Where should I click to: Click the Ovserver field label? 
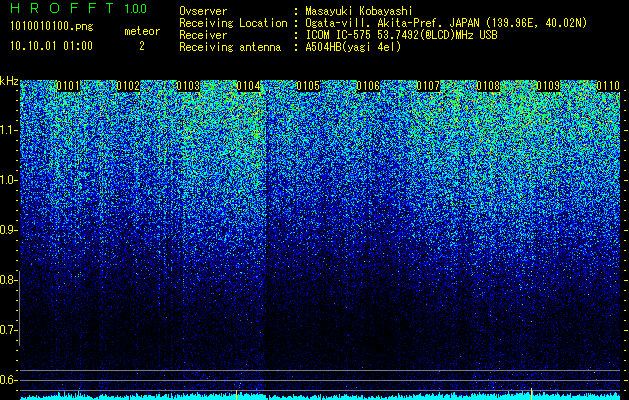tap(203, 11)
